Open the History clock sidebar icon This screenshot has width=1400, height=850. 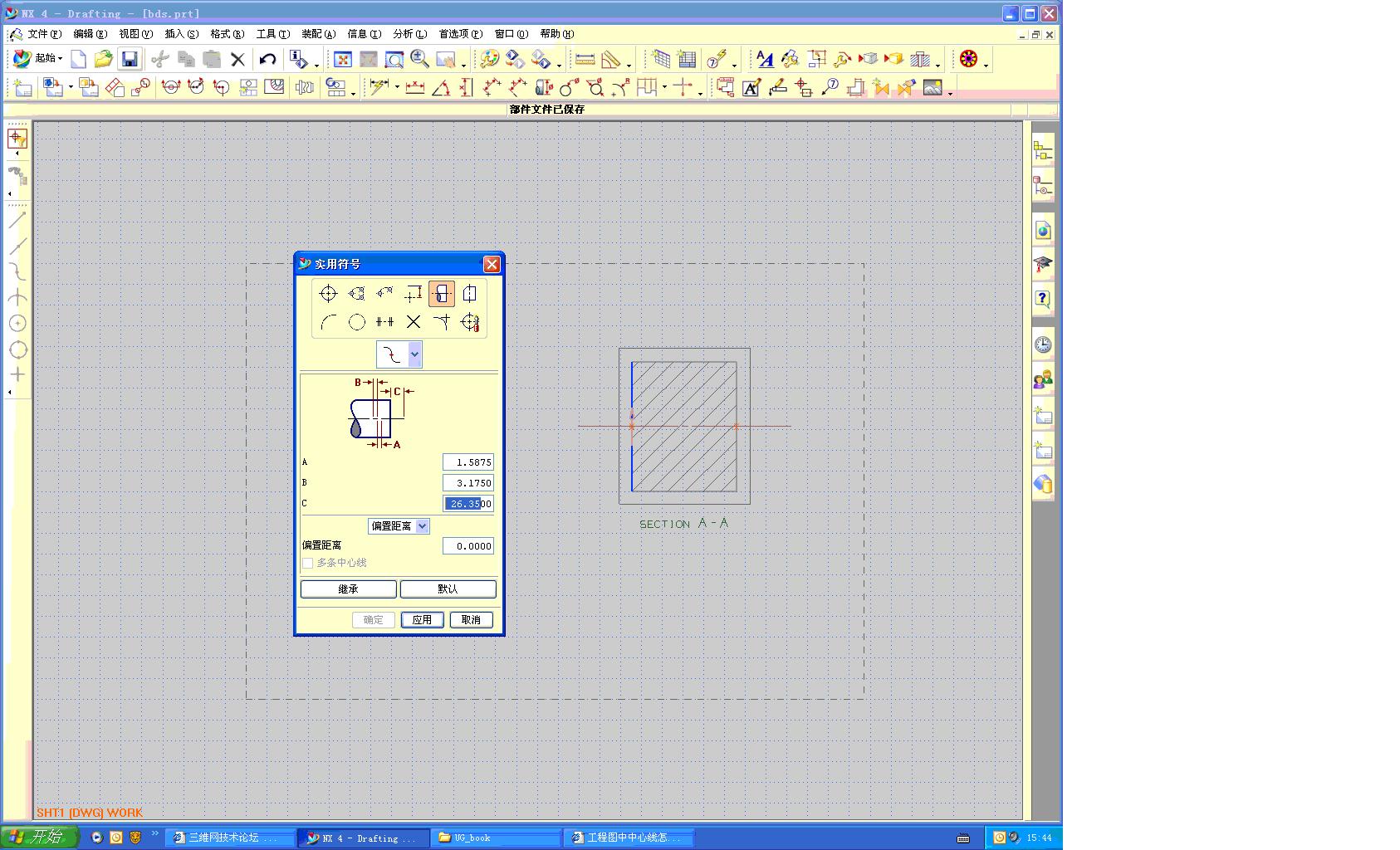pyautogui.click(x=1043, y=344)
